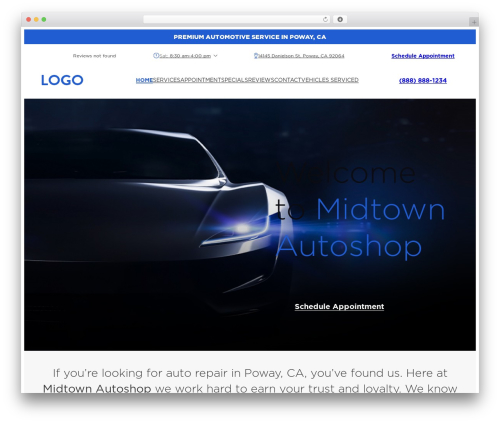Click the LOGO site logo
This screenshot has height=423, width=500.
pos(62,80)
